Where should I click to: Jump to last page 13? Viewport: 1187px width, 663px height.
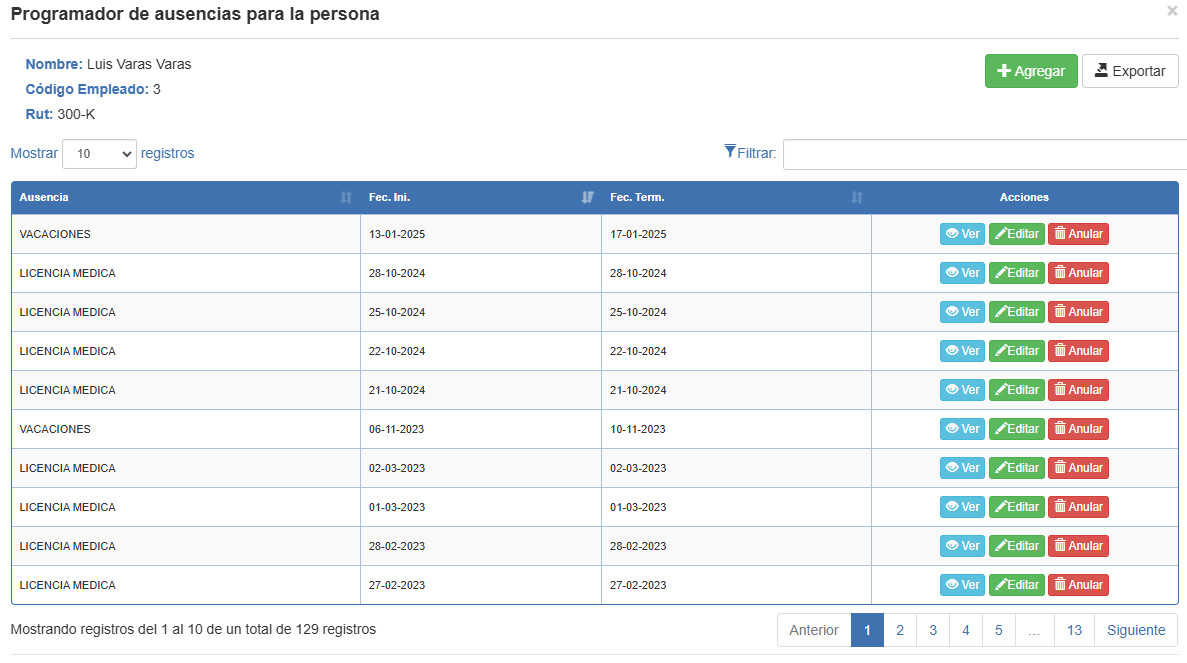1074,630
